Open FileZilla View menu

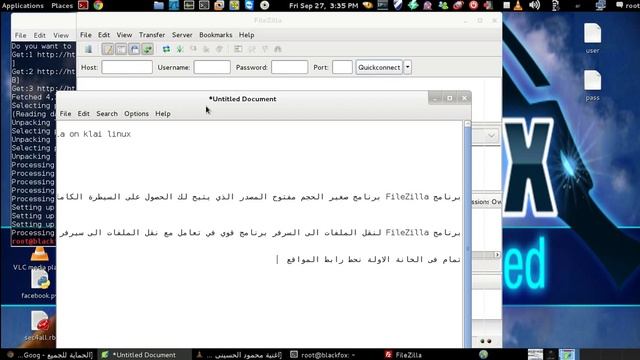124,35
